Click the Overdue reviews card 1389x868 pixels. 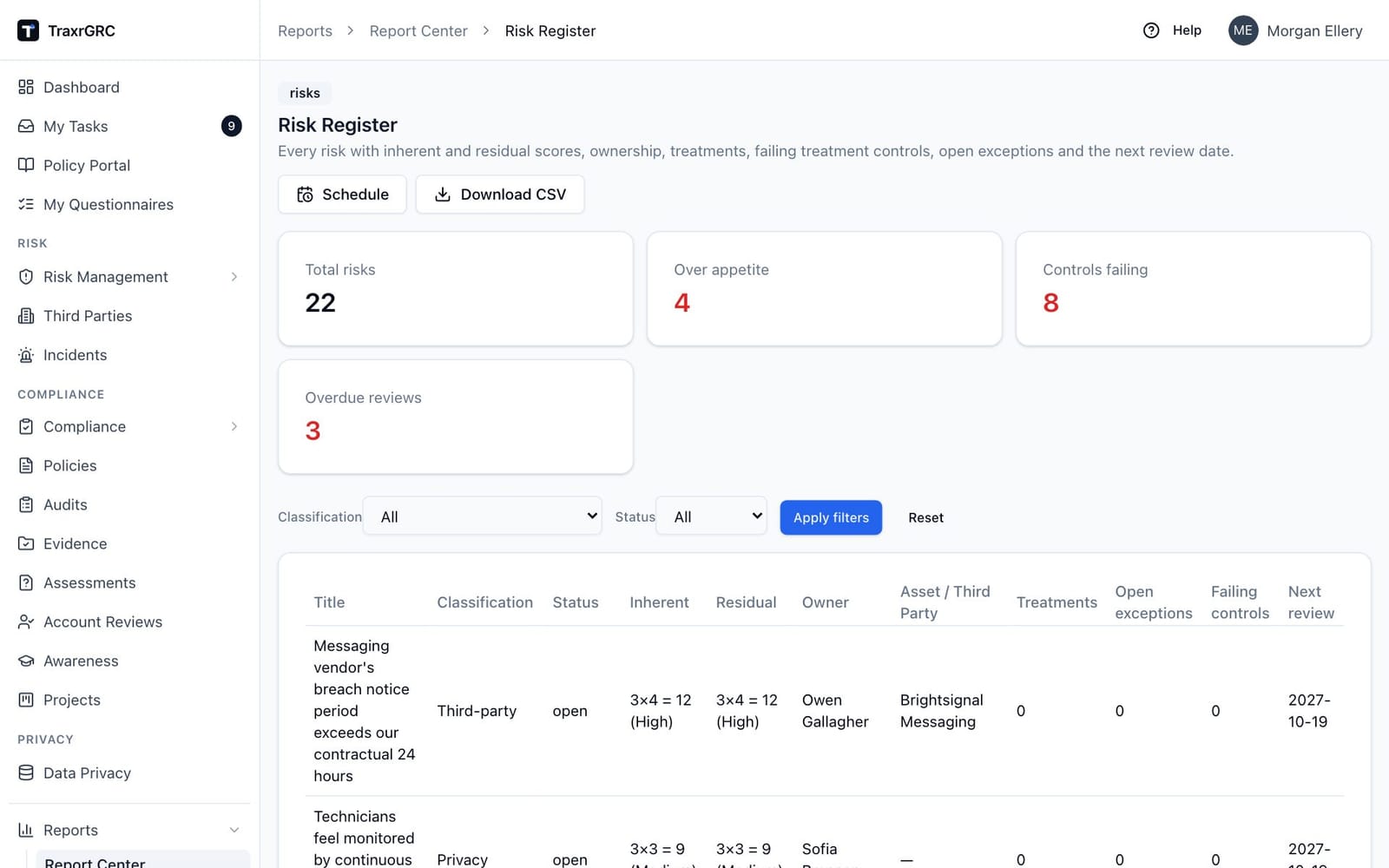tap(456, 417)
